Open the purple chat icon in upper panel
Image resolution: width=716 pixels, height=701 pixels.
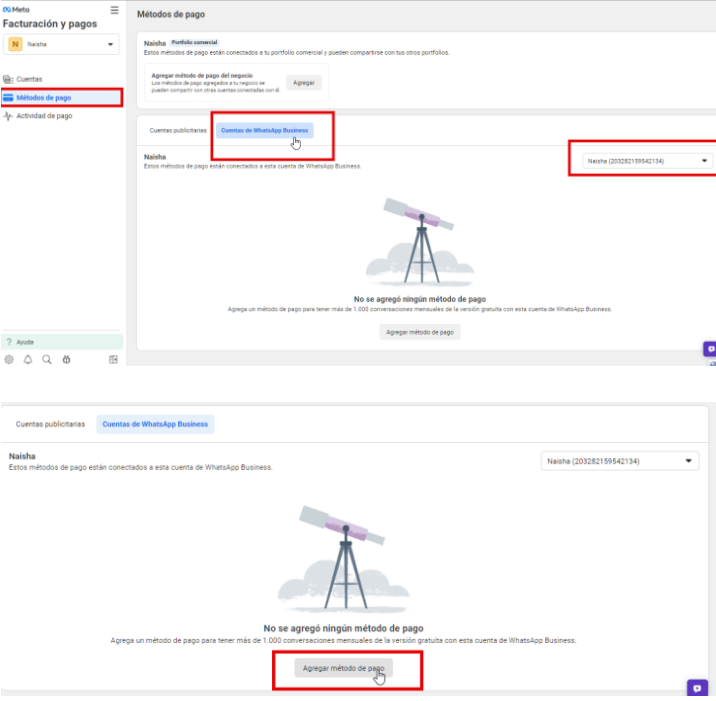tap(710, 349)
